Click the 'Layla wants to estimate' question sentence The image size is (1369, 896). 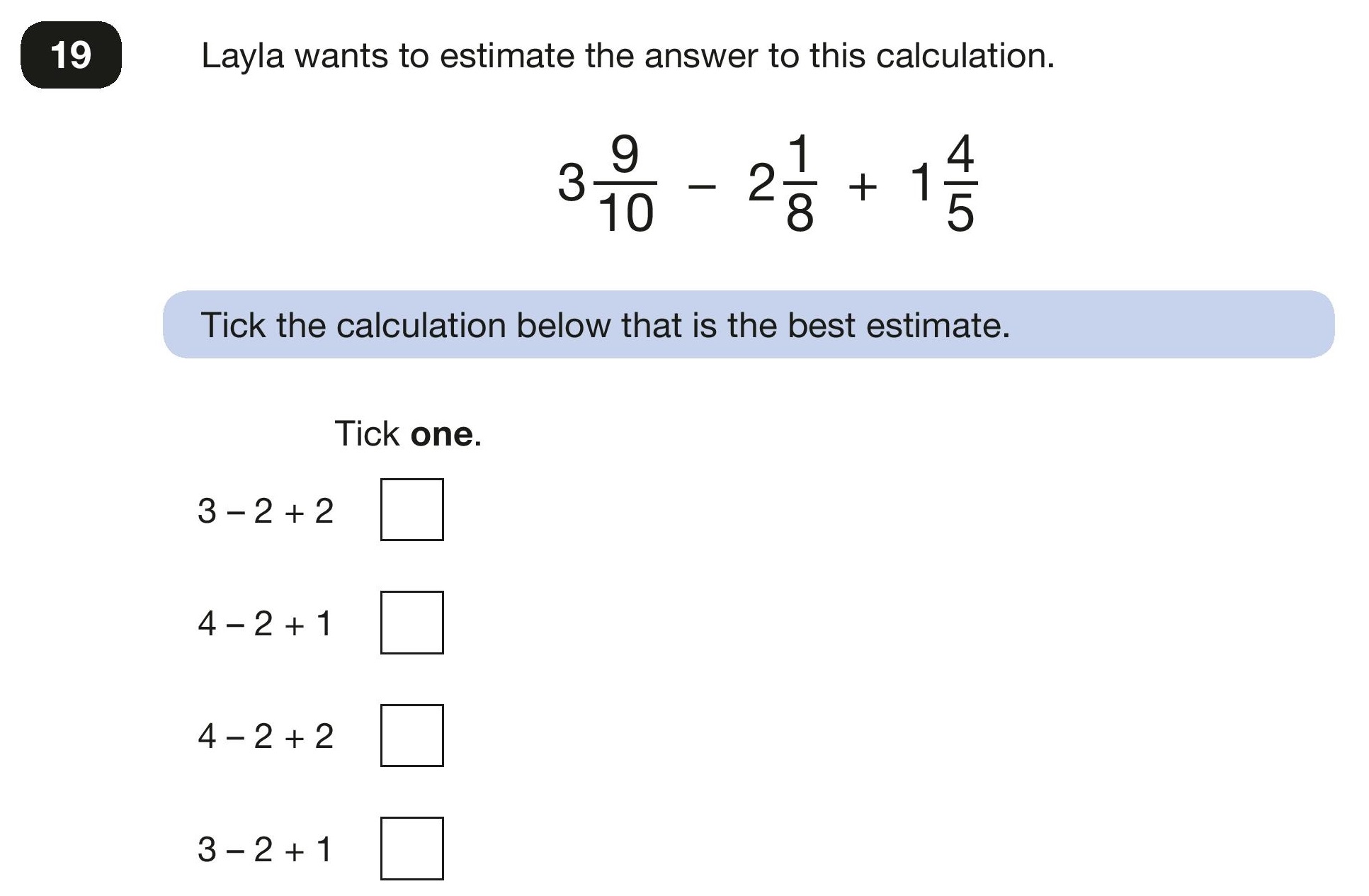coord(628,56)
